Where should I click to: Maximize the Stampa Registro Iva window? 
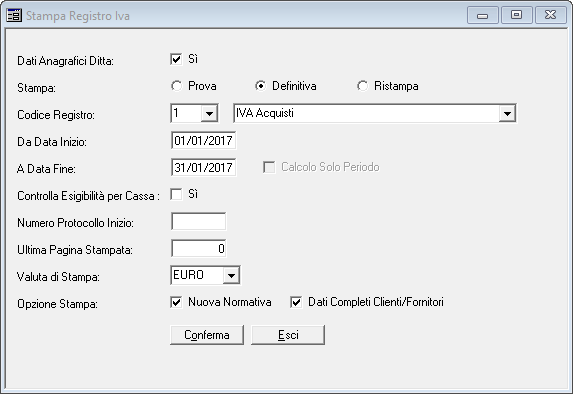pyautogui.click(x=516, y=15)
